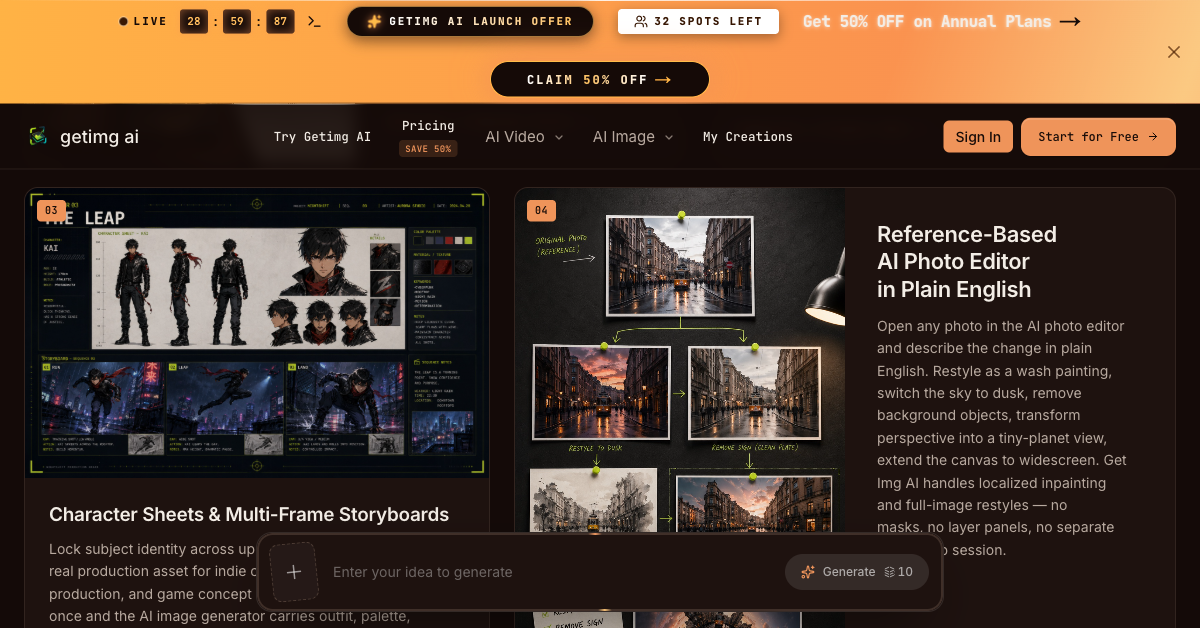This screenshot has height=628, width=1200.
Task: Focus the Enter your idea to generate field
Action: [550, 572]
